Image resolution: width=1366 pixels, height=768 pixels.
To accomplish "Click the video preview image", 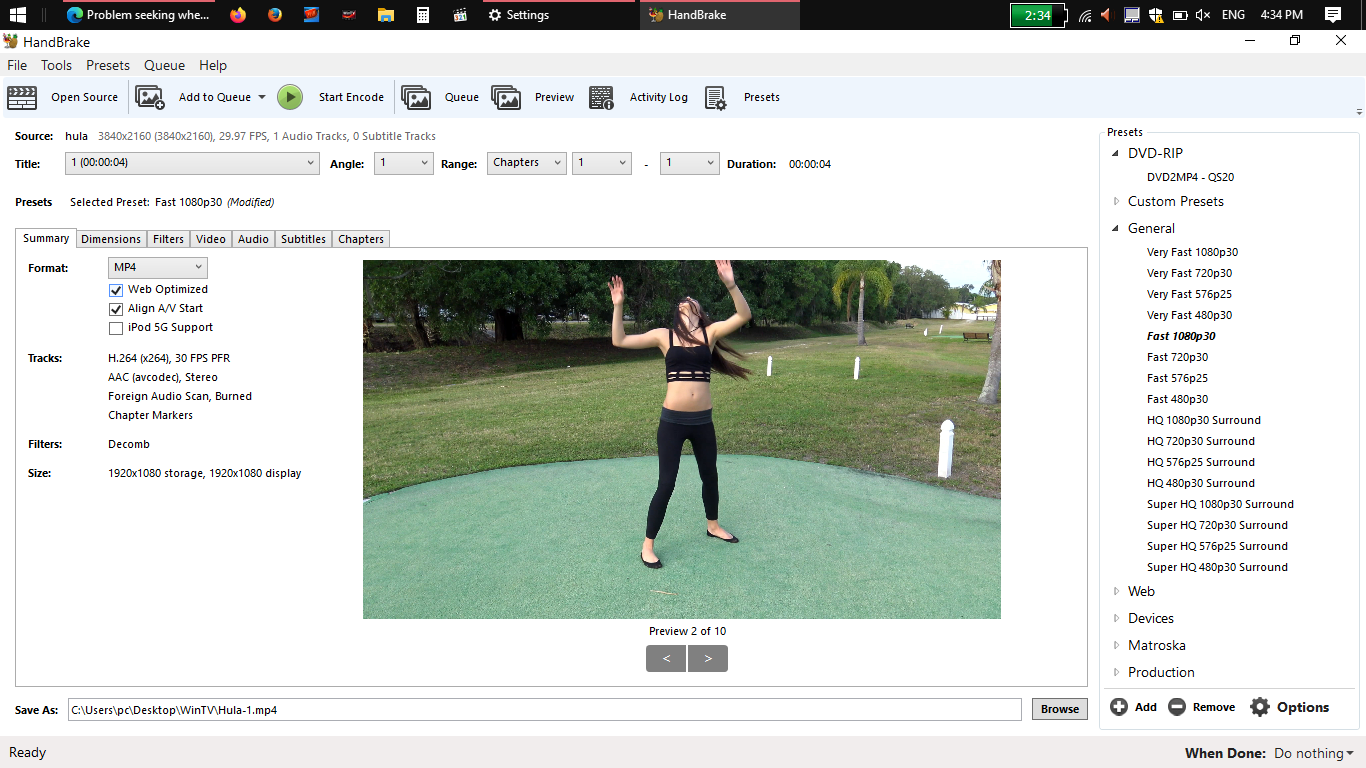I will [682, 439].
